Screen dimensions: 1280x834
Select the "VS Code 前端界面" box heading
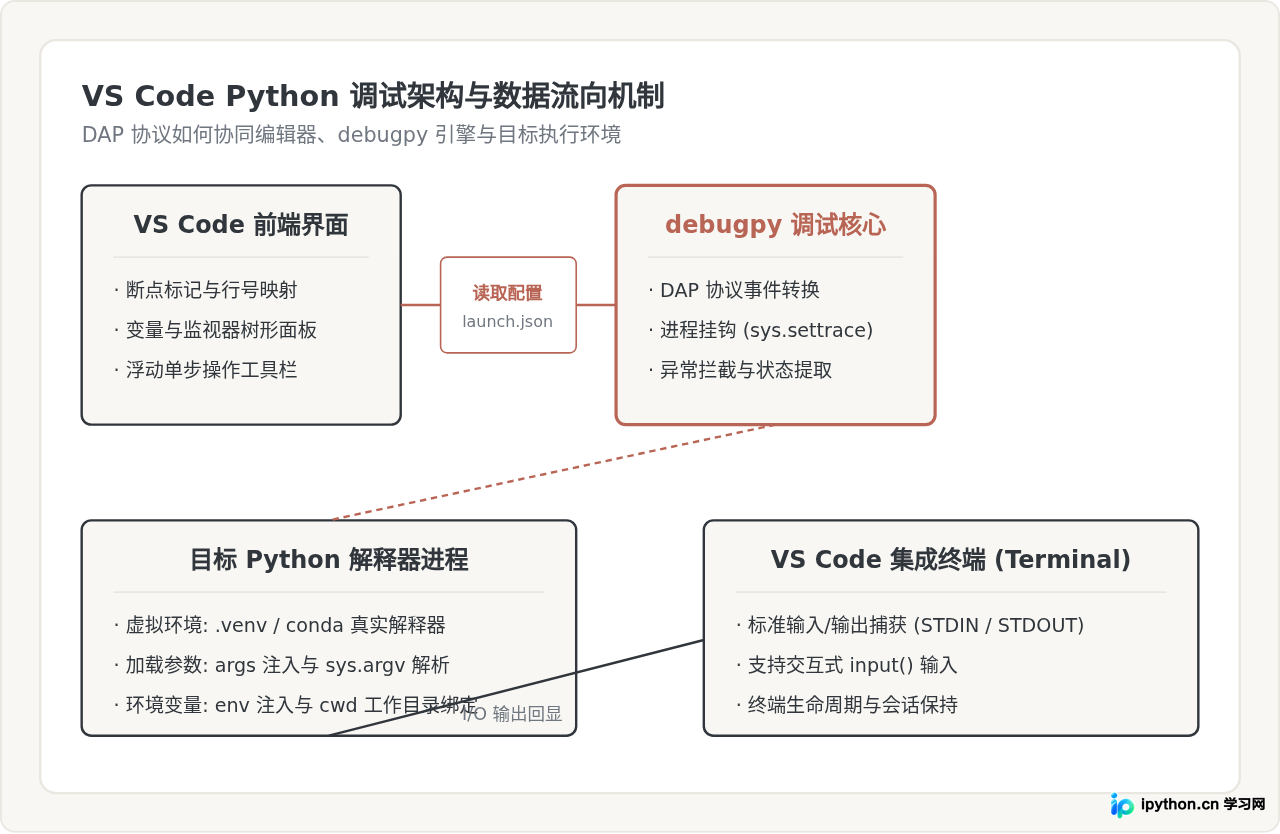(x=241, y=225)
